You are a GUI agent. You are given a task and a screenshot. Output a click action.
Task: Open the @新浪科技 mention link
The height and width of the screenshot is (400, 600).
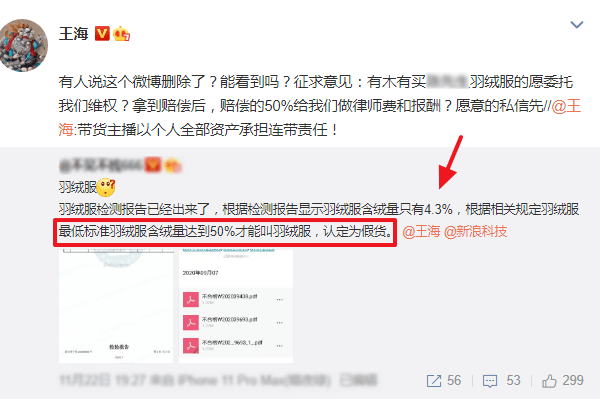coord(476,232)
